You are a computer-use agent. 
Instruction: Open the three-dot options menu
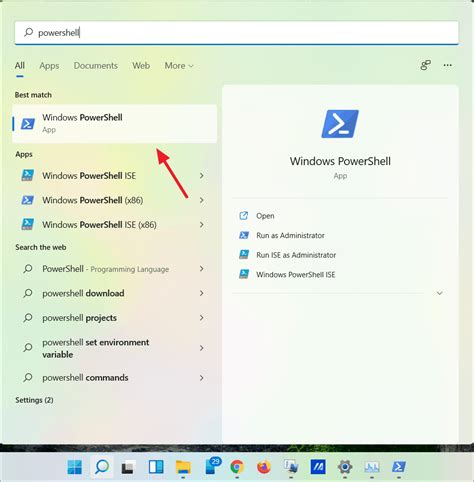448,65
